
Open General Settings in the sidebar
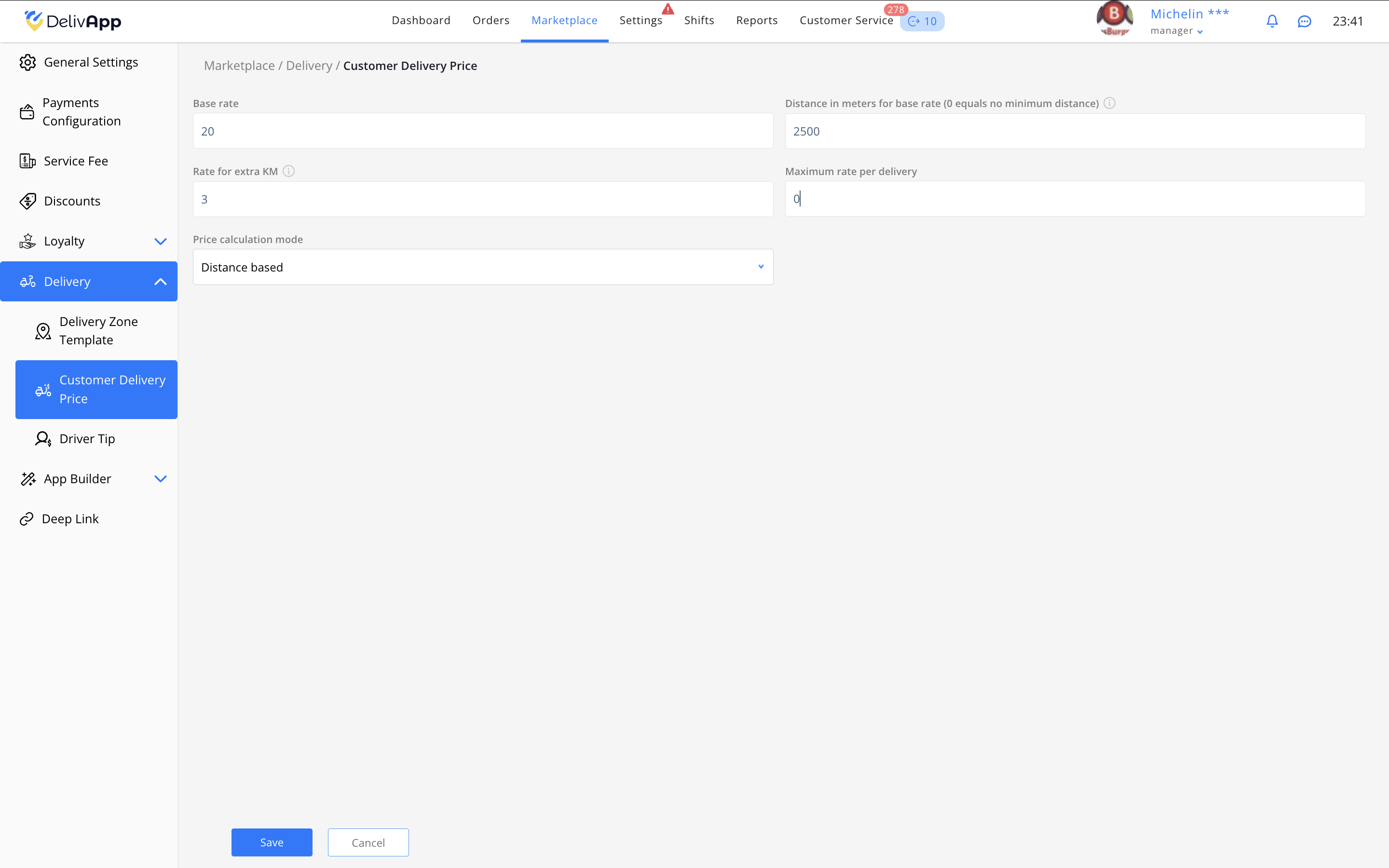pos(90,62)
